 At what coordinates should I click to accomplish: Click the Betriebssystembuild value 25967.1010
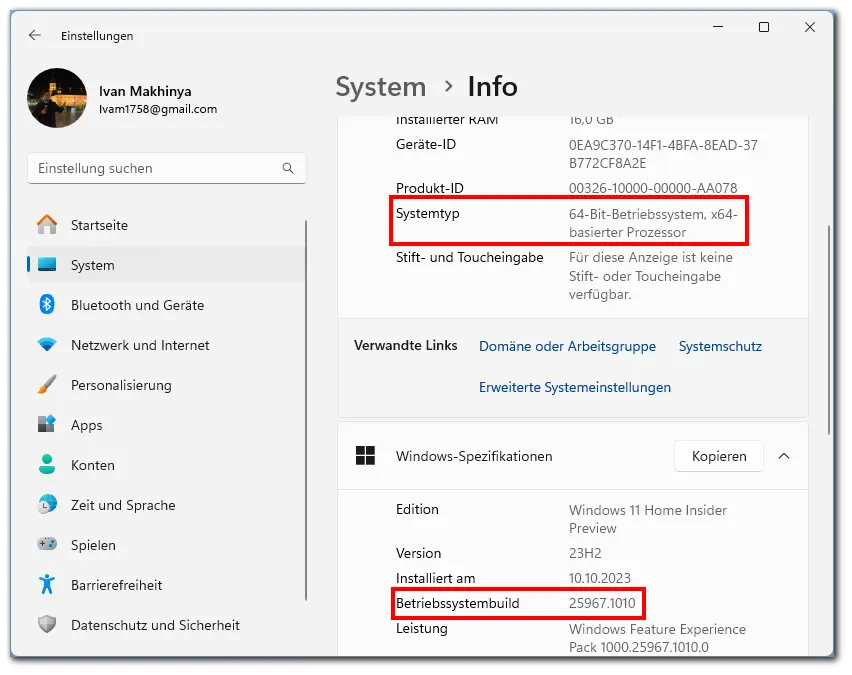(x=602, y=603)
